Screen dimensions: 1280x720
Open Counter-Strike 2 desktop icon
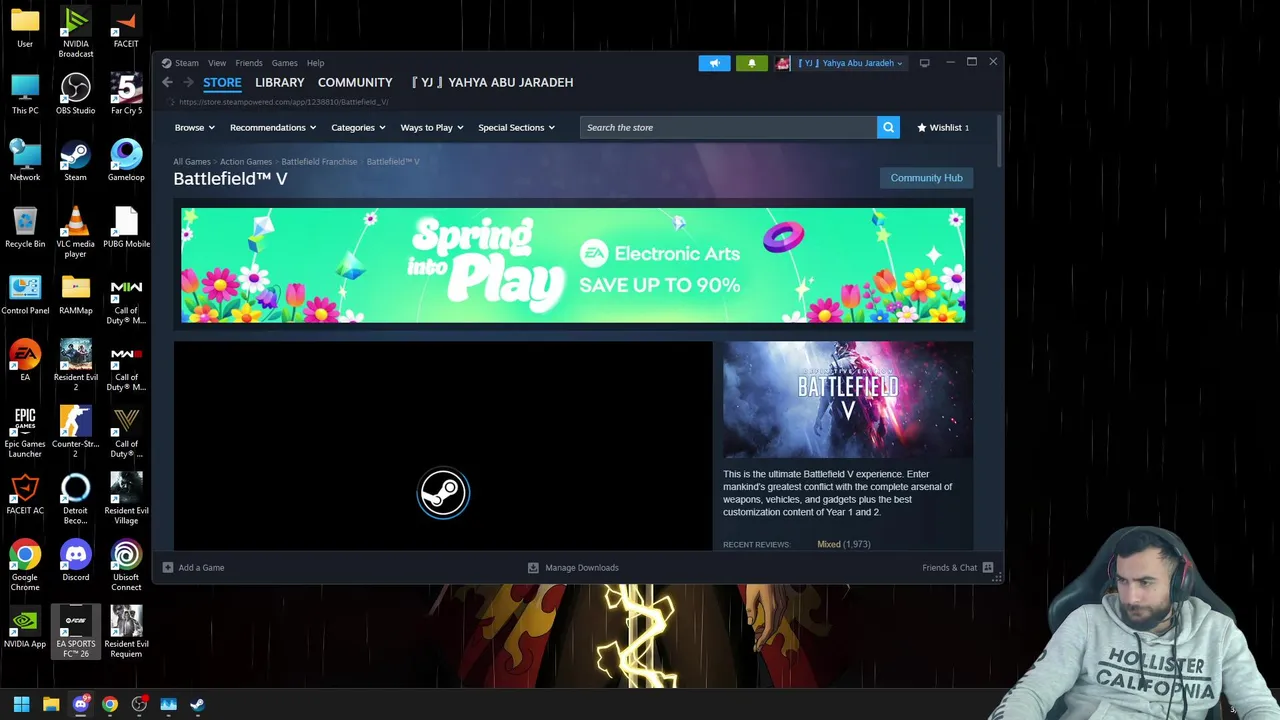[75, 432]
